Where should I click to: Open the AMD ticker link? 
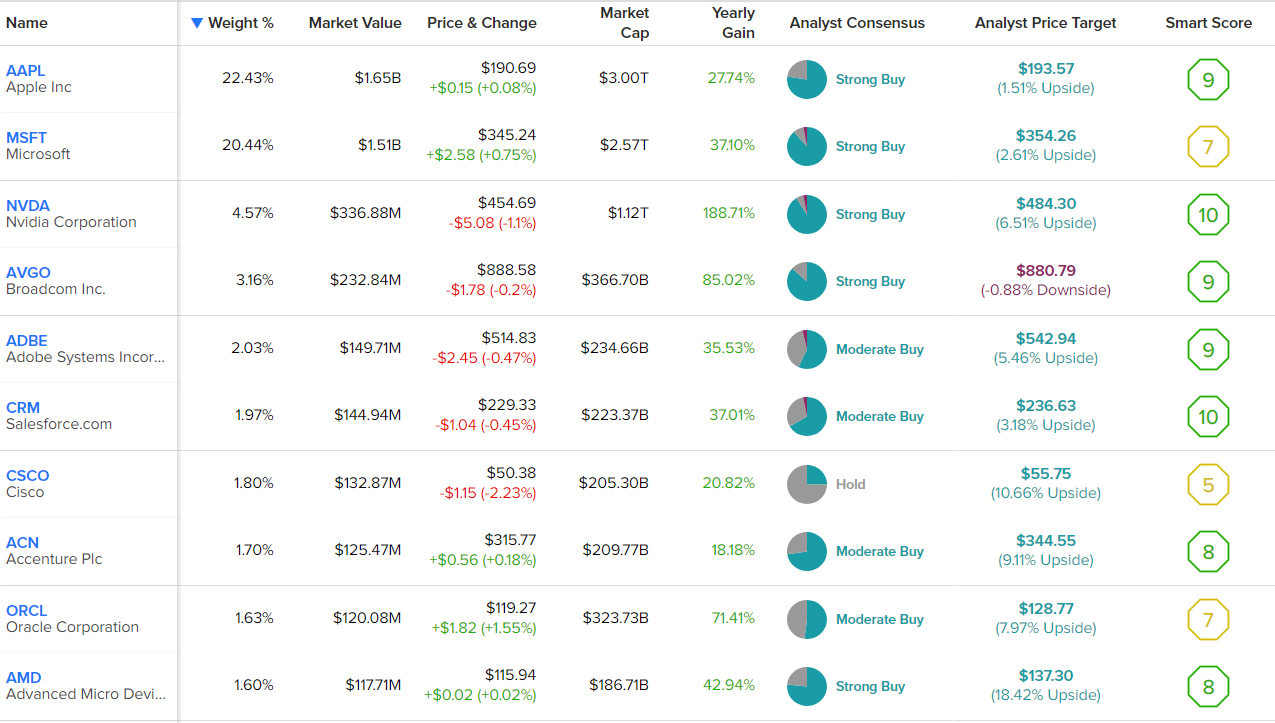(24, 677)
